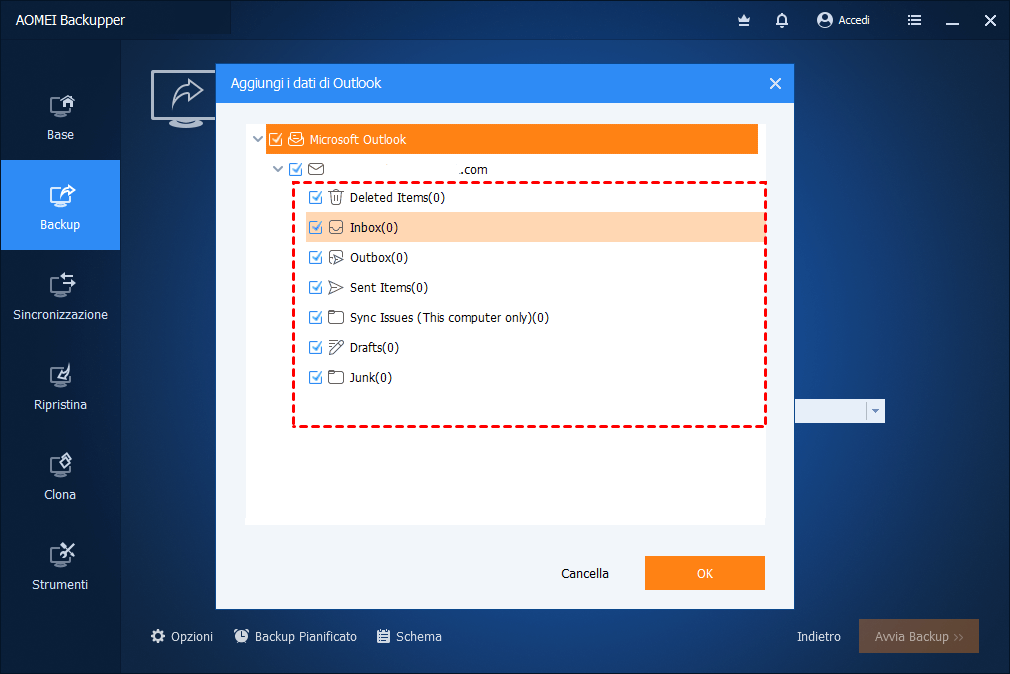The image size is (1010, 674).
Task: Select the Outbox(0) row
Action: click(535, 257)
